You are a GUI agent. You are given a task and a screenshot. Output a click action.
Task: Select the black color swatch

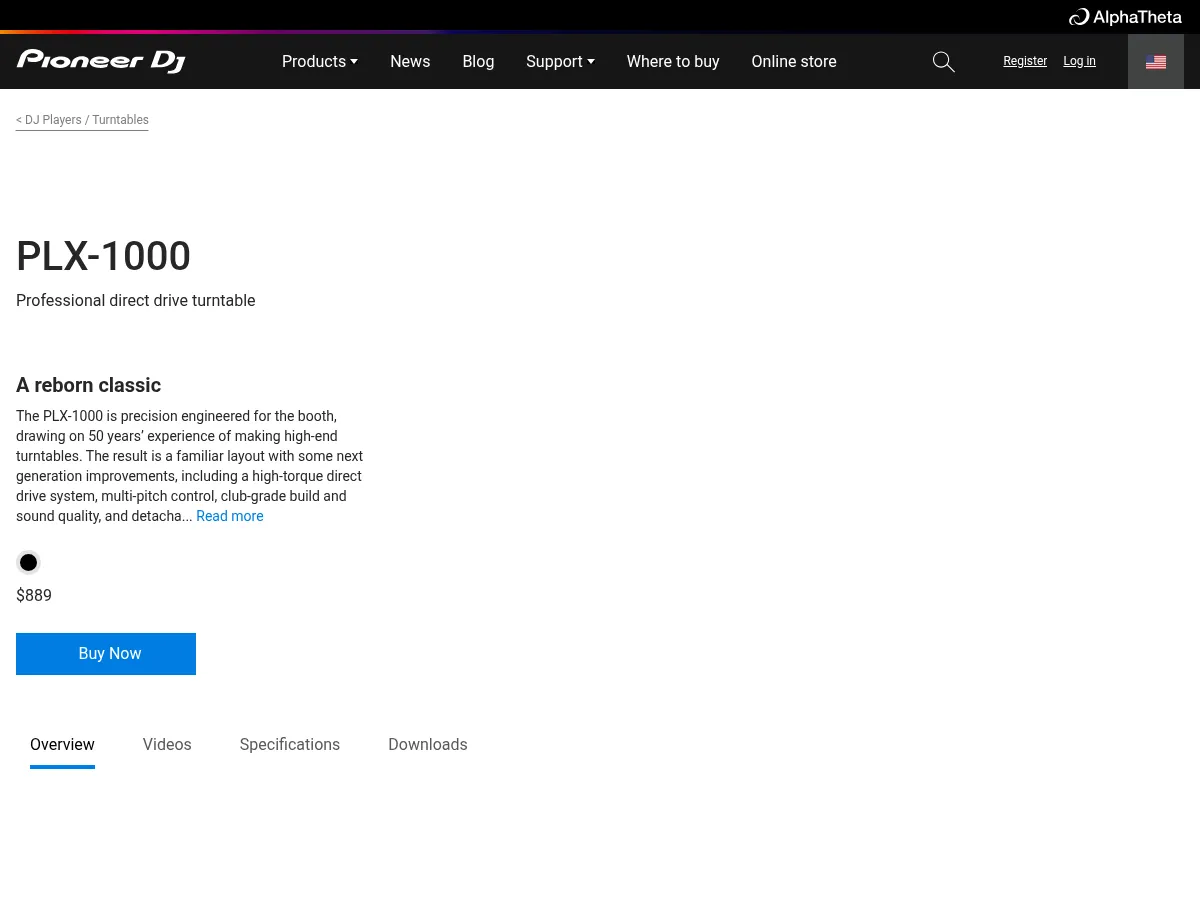click(29, 563)
